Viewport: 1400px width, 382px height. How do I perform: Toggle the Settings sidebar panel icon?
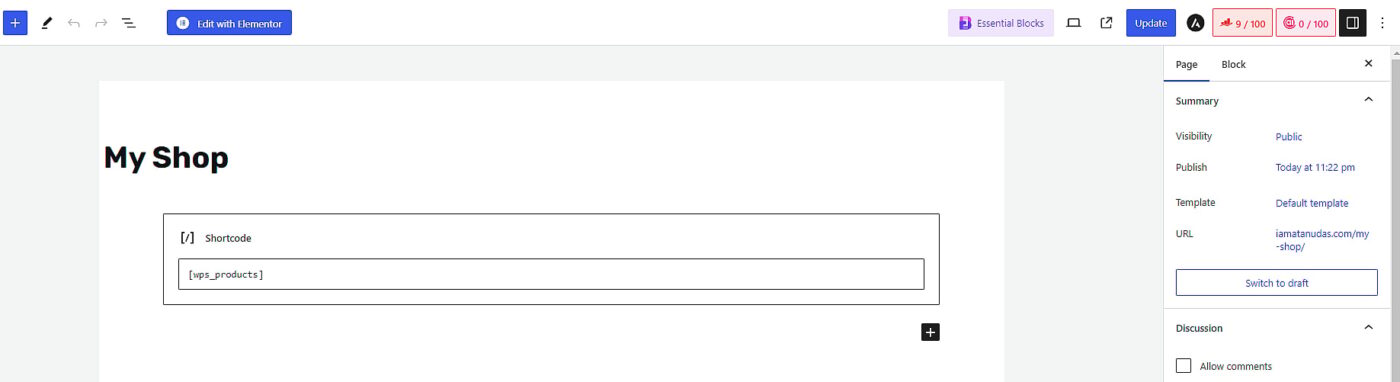[x=1352, y=23]
